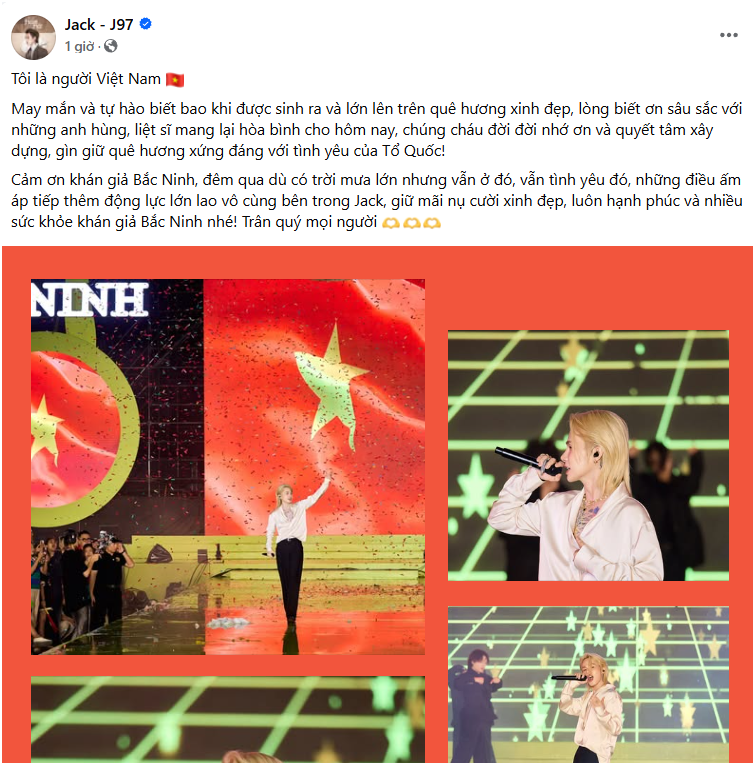Click the paragraph starting 'May mắn và tự hào'

pyautogui.click(x=377, y=130)
